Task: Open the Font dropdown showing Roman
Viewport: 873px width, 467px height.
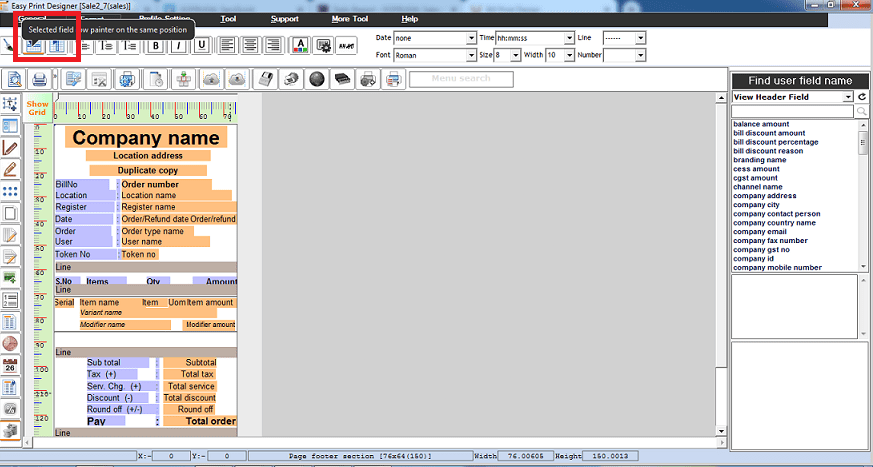Action: pos(471,55)
